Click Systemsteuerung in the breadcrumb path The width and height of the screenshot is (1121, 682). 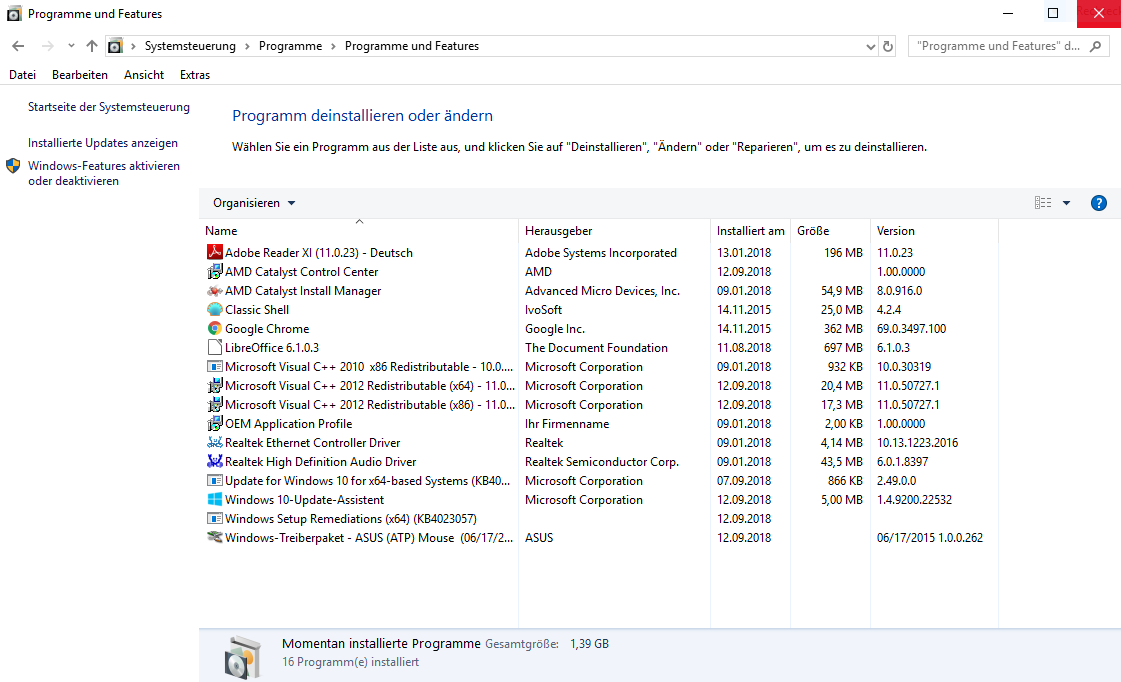(x=190, y=46)
